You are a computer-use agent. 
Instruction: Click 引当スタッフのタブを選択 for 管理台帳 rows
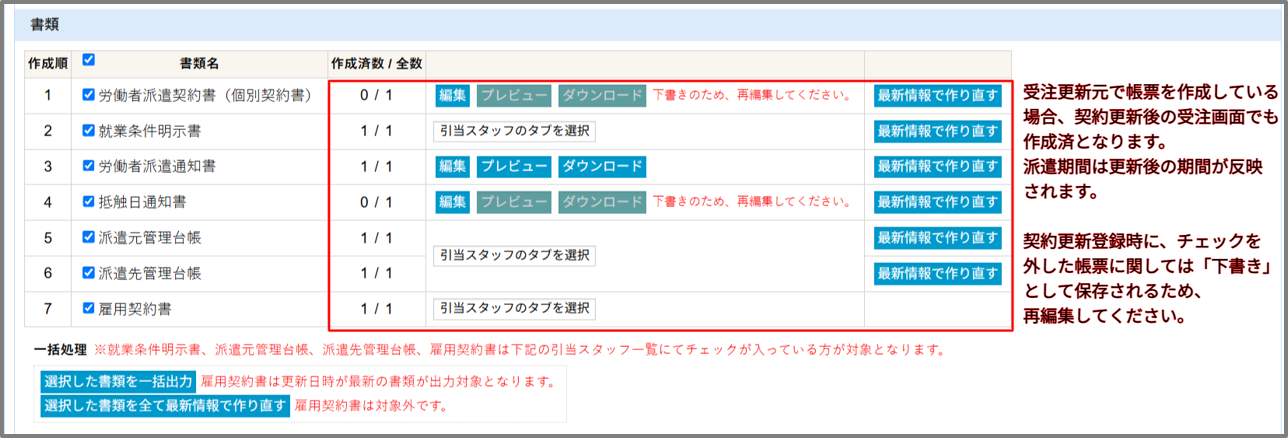coord(514,255)
